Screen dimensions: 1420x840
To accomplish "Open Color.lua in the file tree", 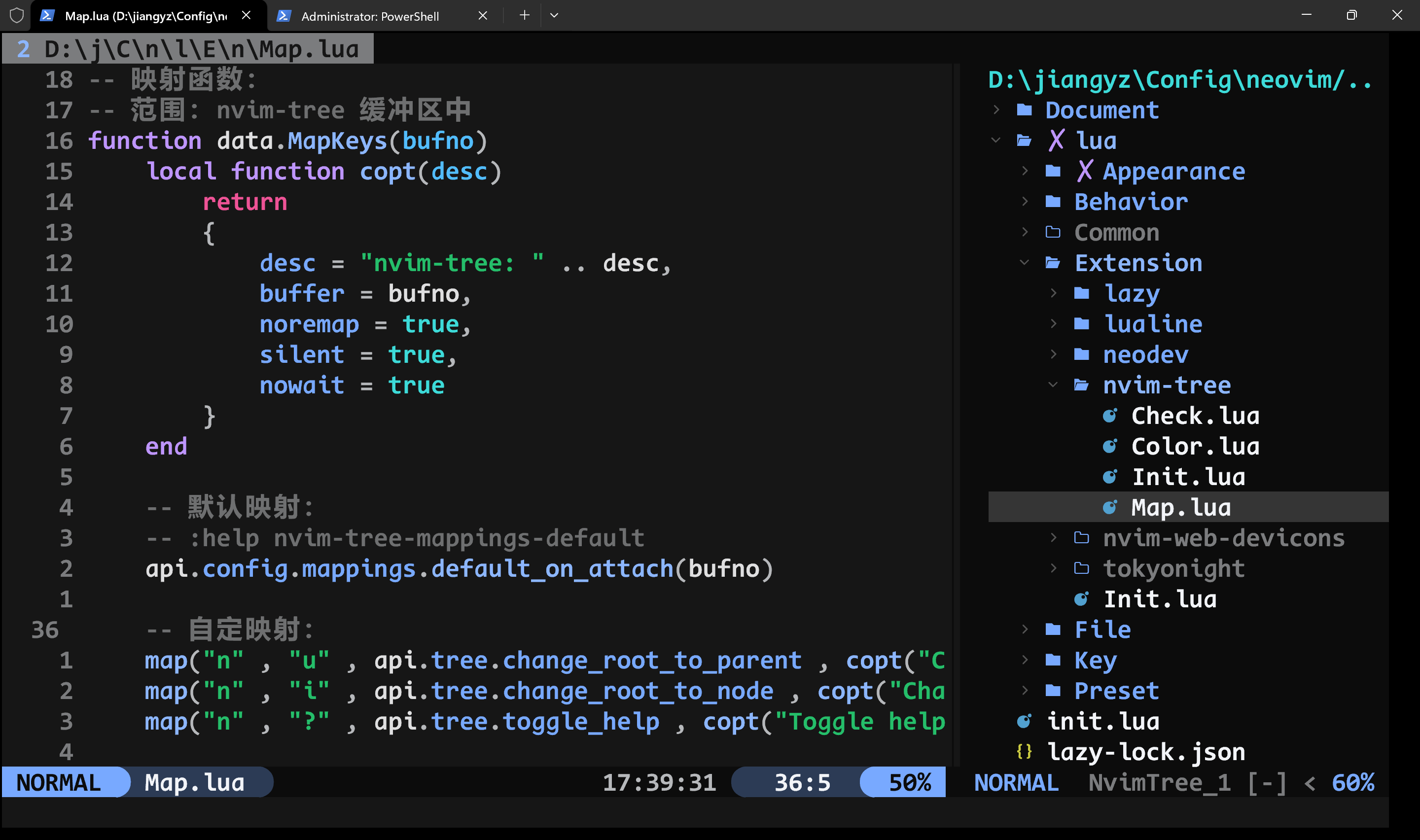I will pos(1195,447).
